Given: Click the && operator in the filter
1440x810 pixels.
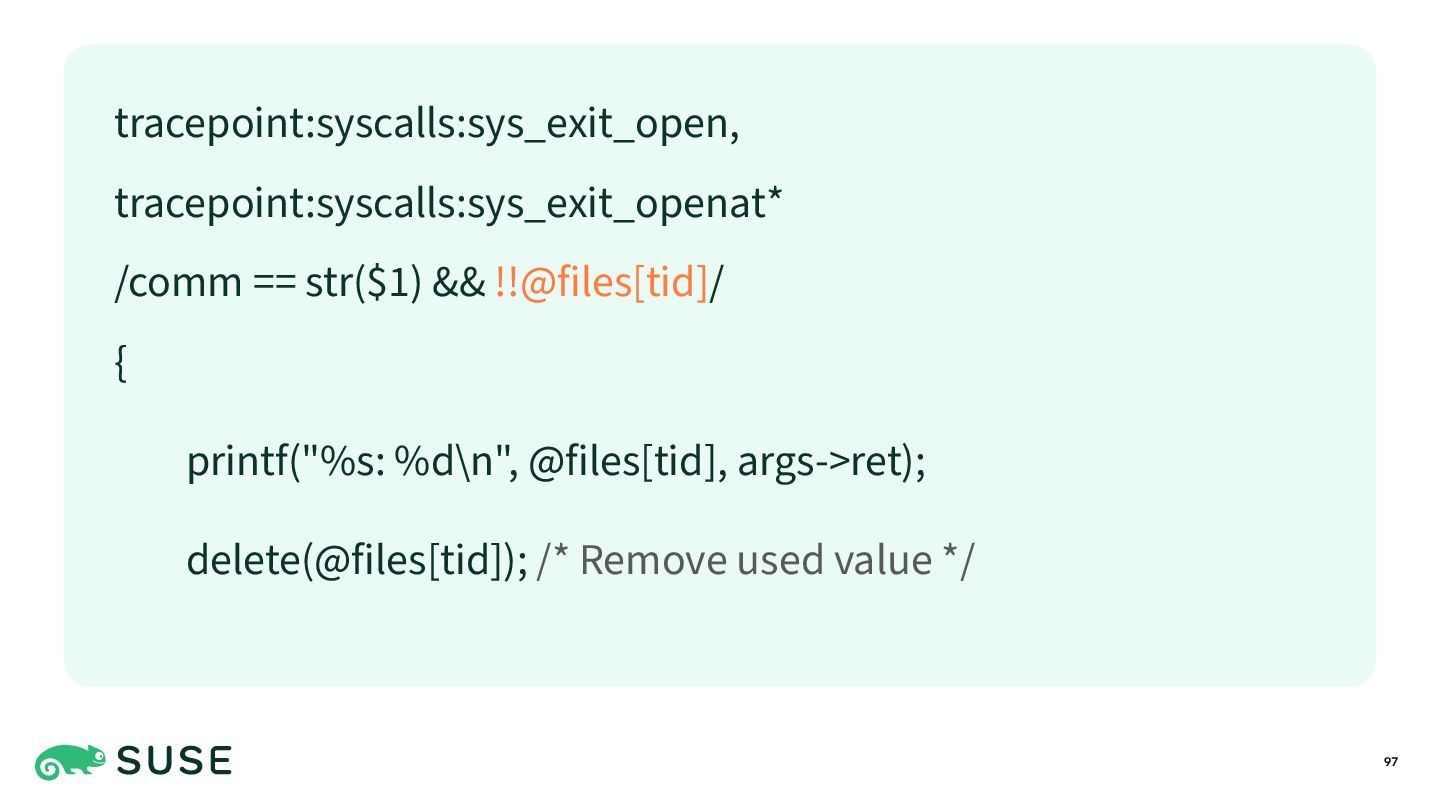Looking at the screenshot, I should (x=458, y=283).
